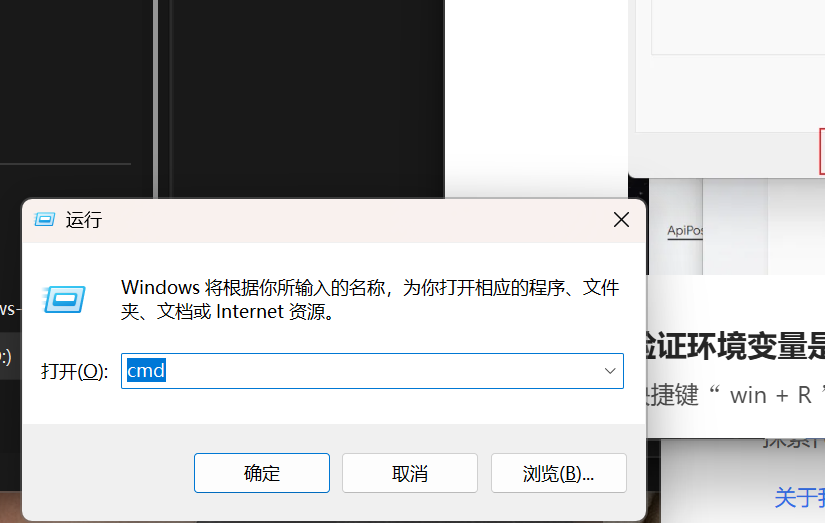Click the red outlined box at right edge
The height and width of the screenshot is (523, 825).
[x=822, y=152]
